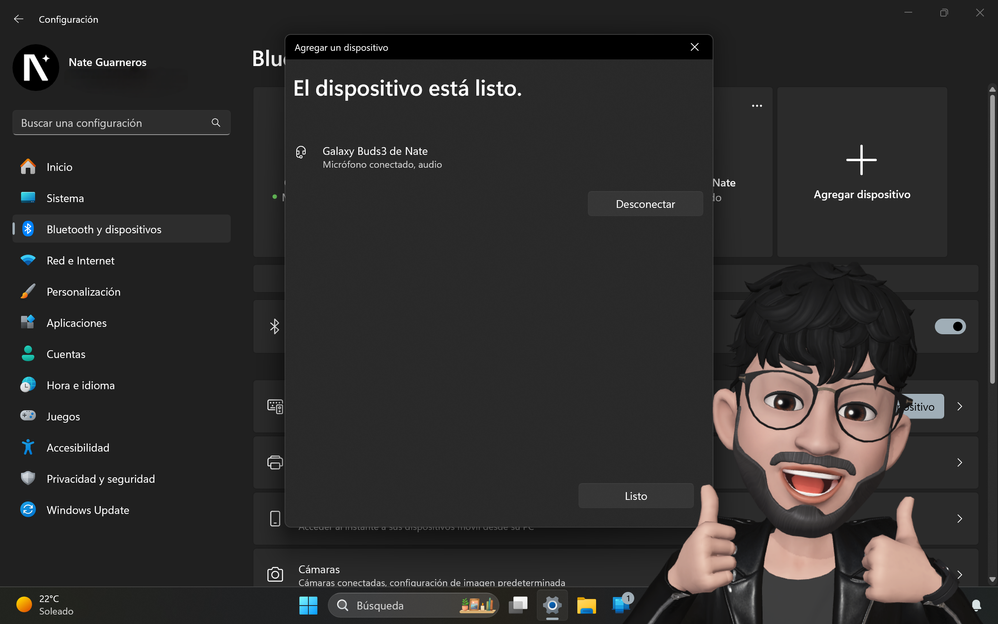The image size is (998, 624).
Task: Click the Juegos controller icon
Action: tap(28, 416)
